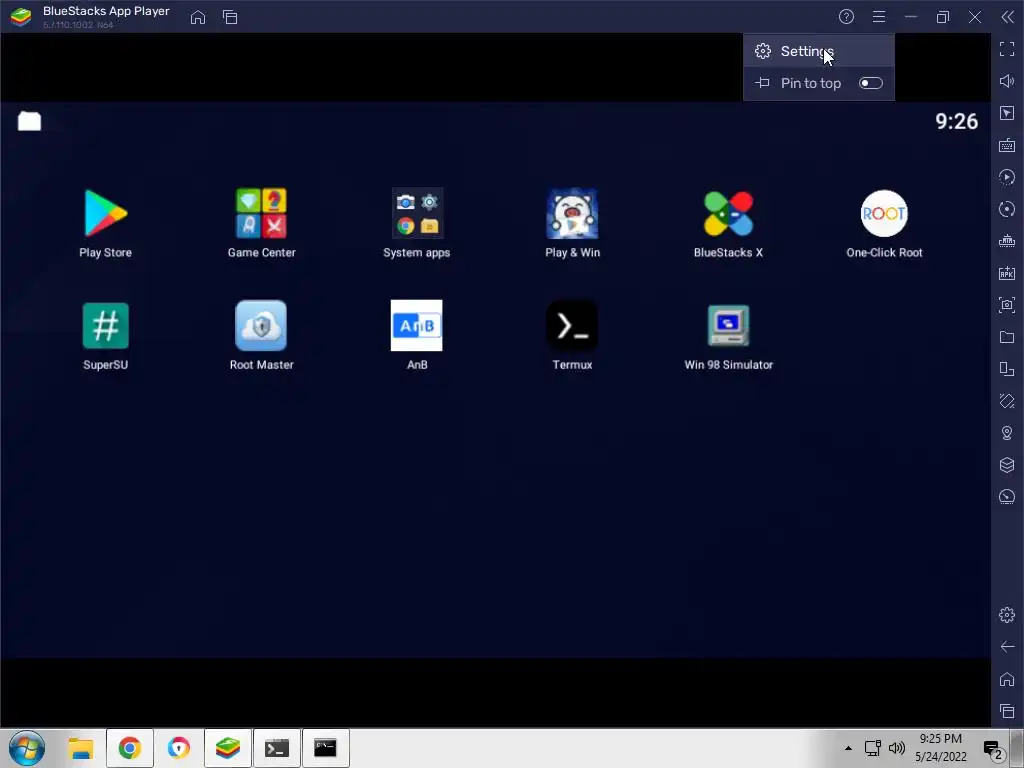Open the Play & Win app
This screenshot has width=1024, height=768.
click(x=572, y=214)
